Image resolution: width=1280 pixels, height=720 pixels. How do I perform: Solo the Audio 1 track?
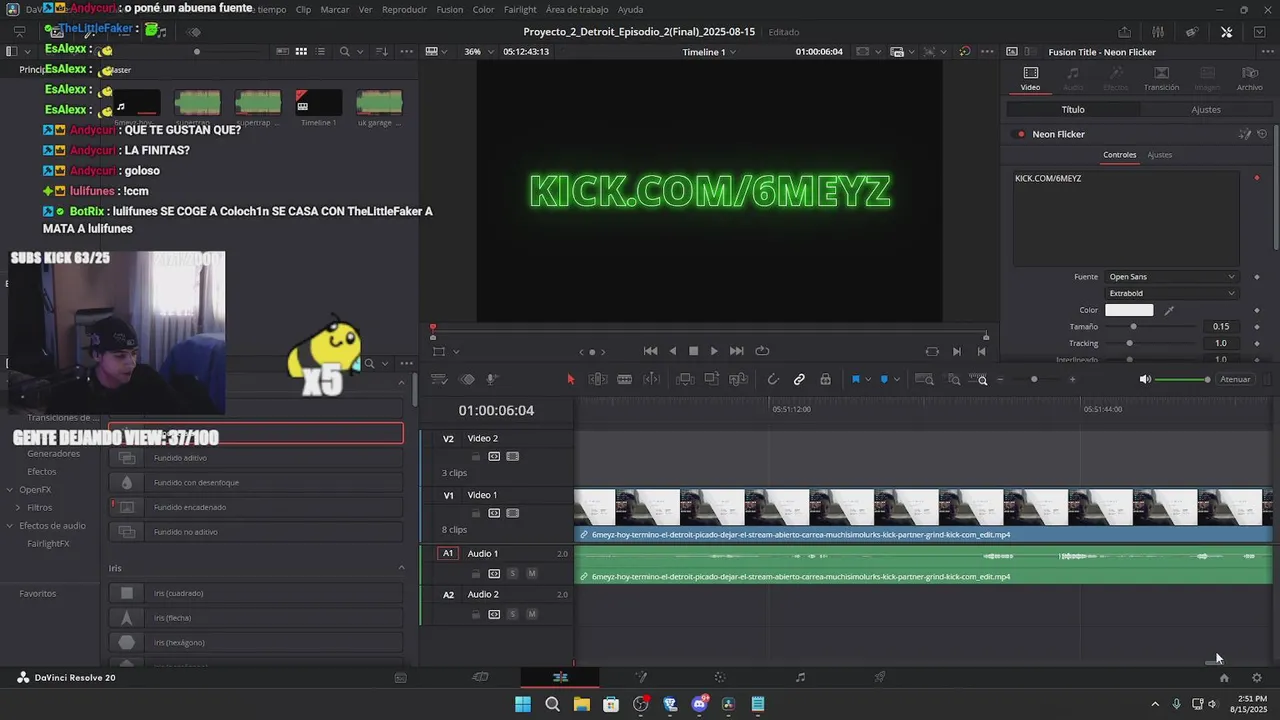(x=513, y=573)
